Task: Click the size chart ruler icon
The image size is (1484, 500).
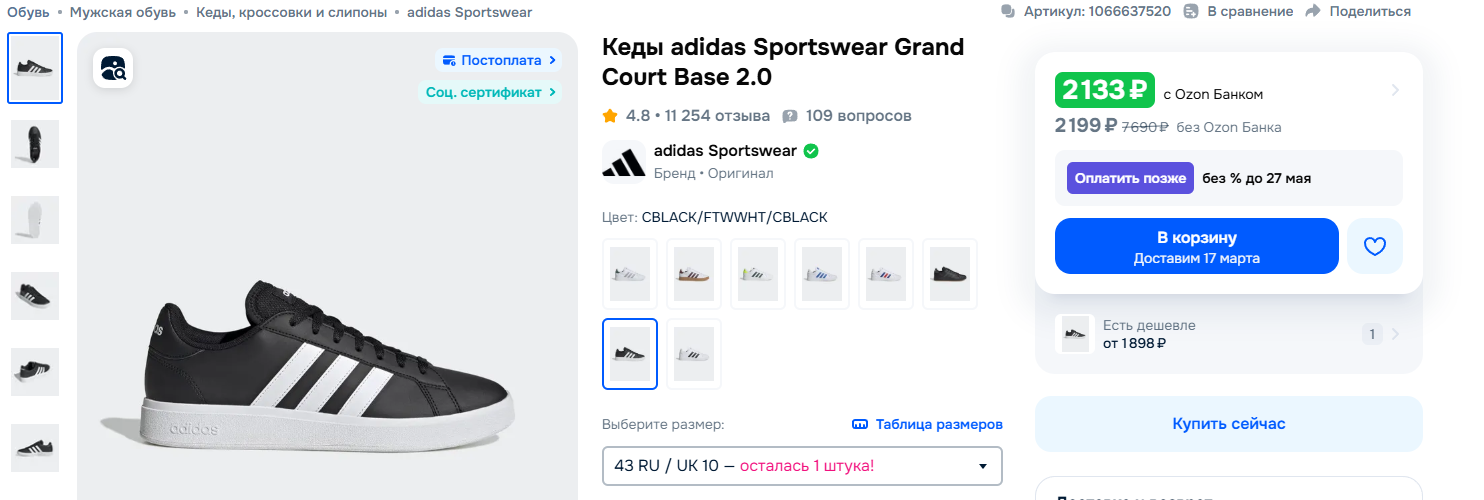Action: pyautogui.click(x=860, y=424)
